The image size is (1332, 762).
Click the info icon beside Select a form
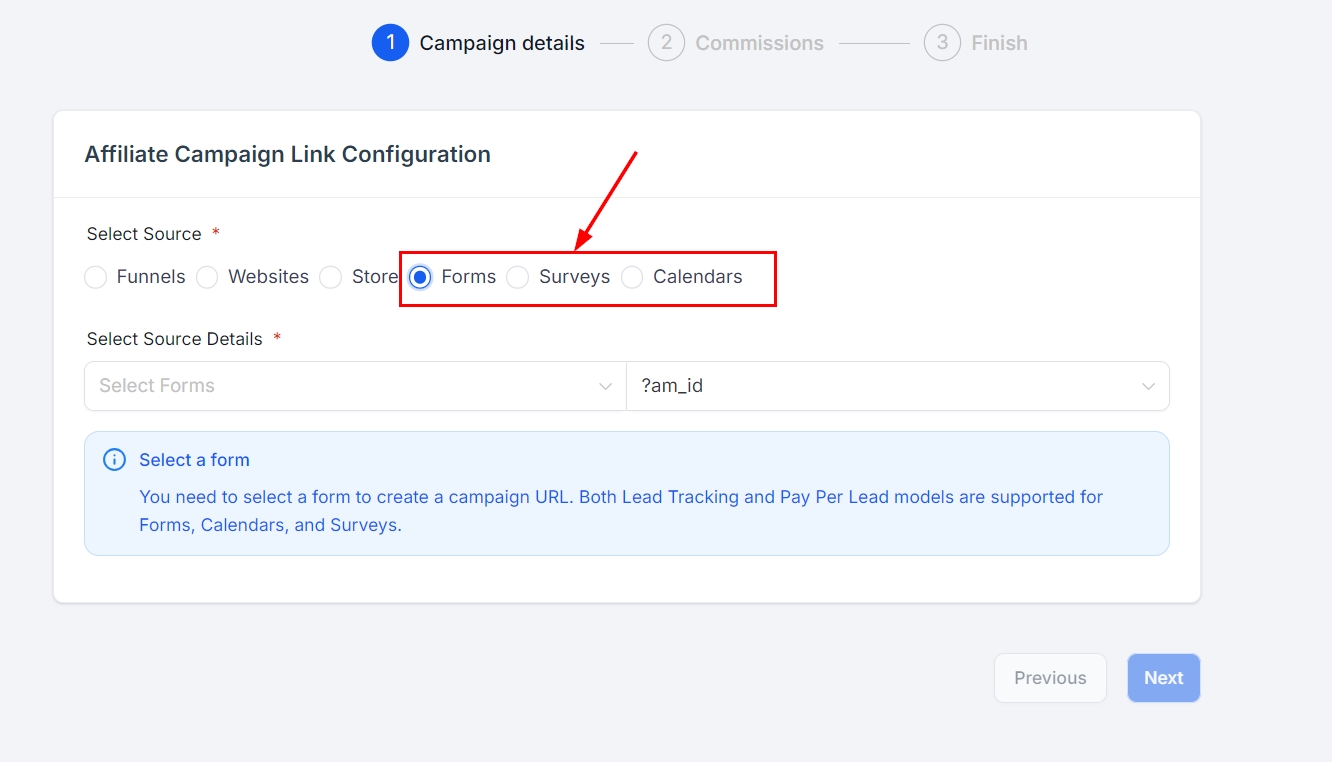tap(115, 460)
